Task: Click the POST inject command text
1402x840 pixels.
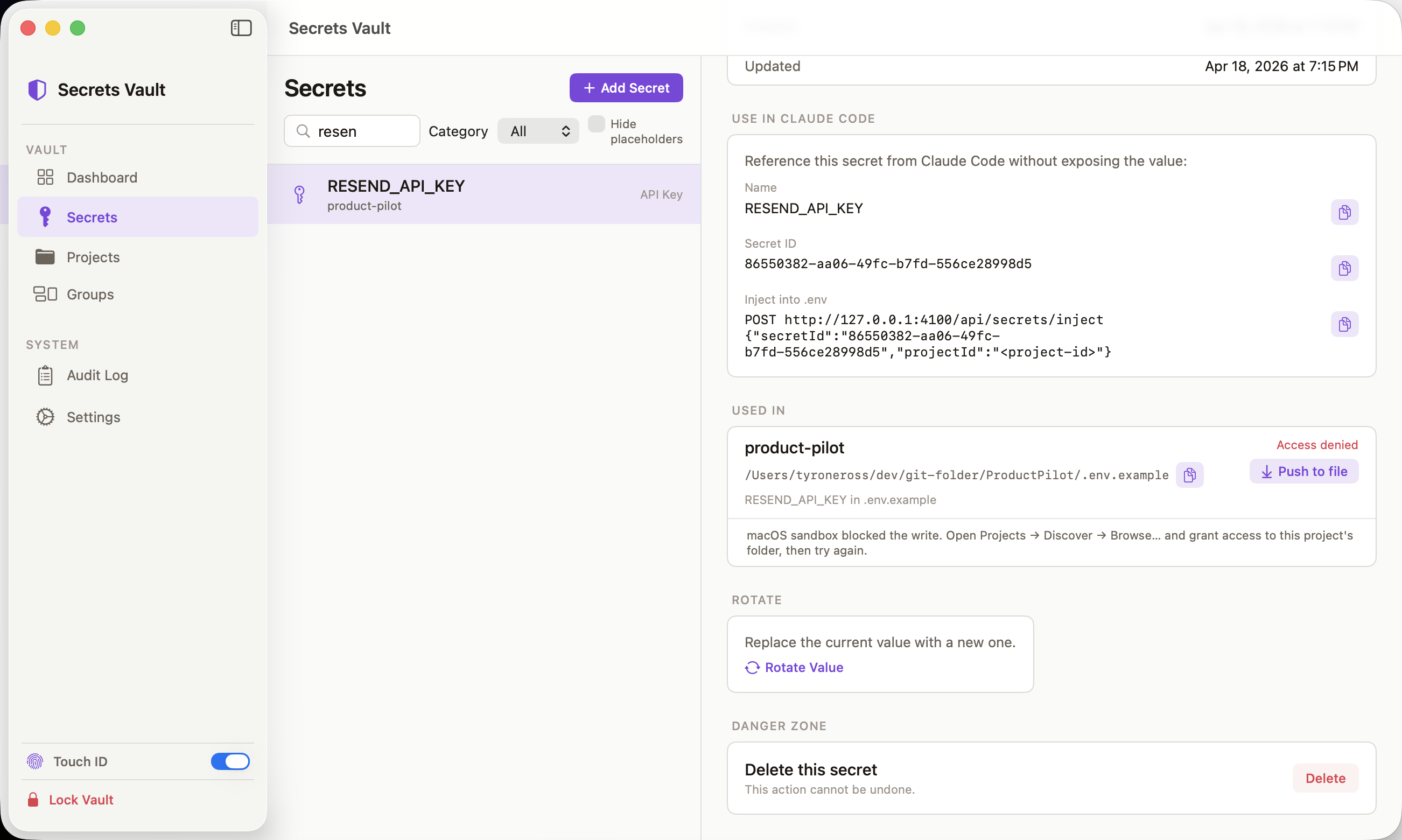Action: [x=928, y=335]
